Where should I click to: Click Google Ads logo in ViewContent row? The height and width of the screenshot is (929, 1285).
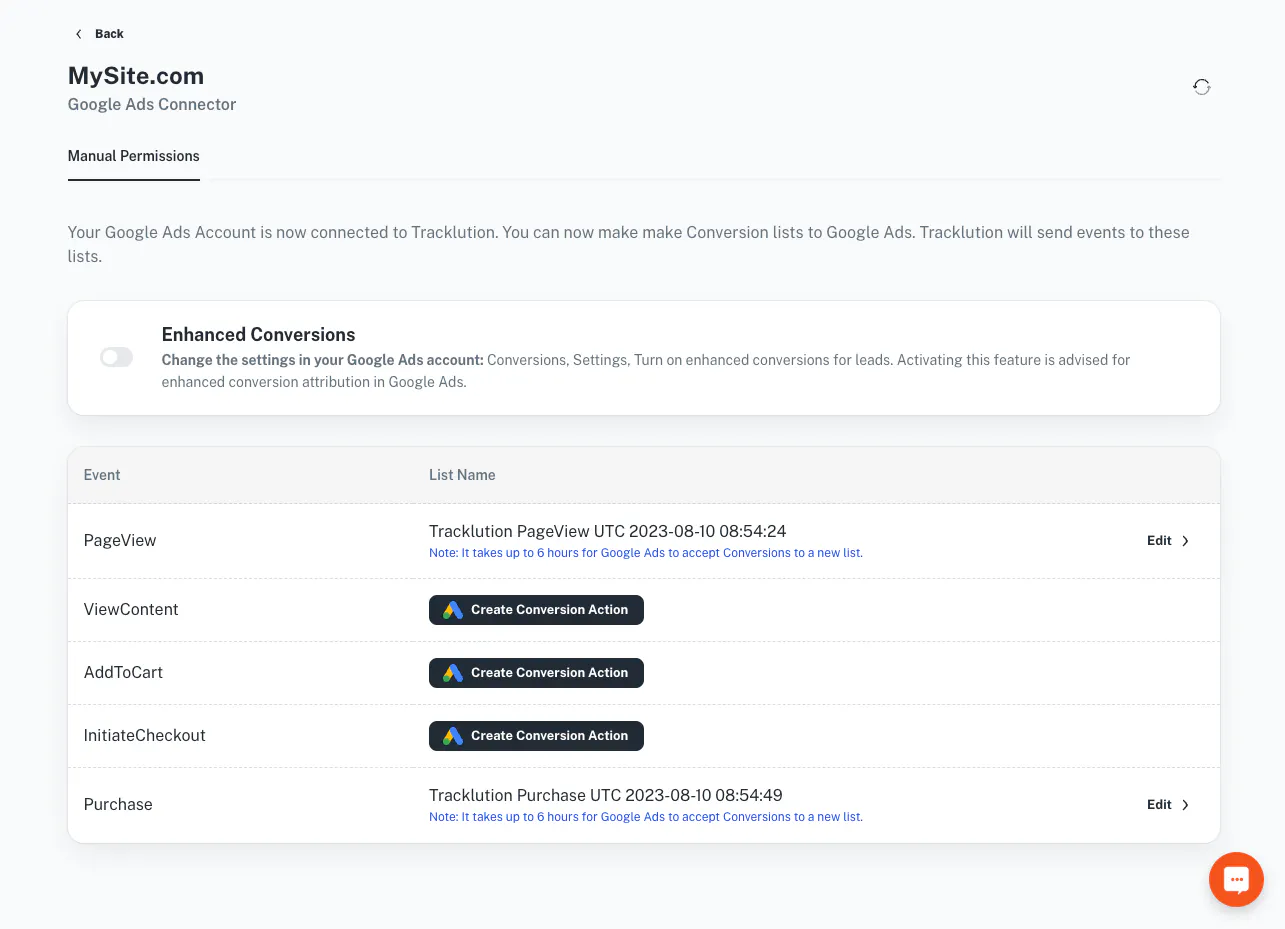pos(453,610)
